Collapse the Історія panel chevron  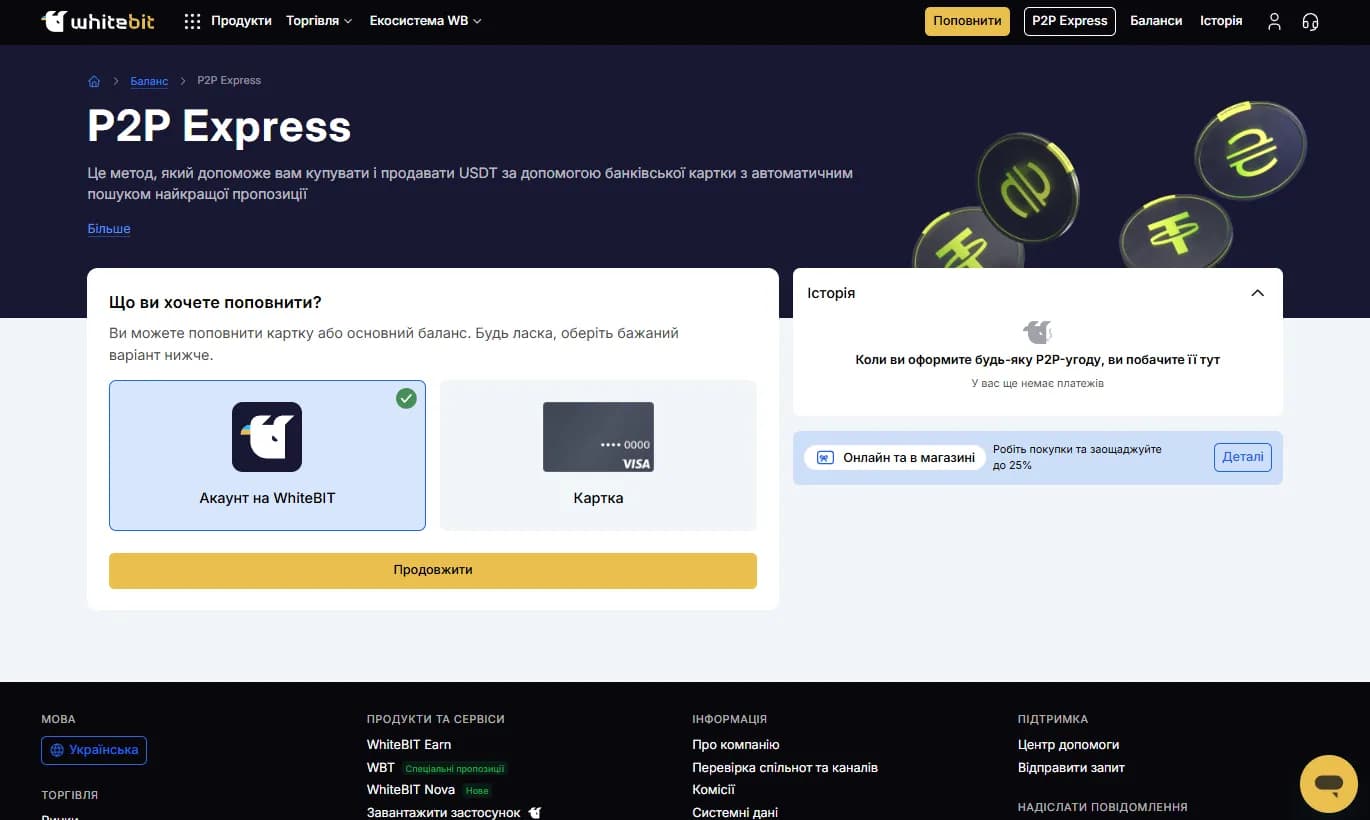(1258, 293)
